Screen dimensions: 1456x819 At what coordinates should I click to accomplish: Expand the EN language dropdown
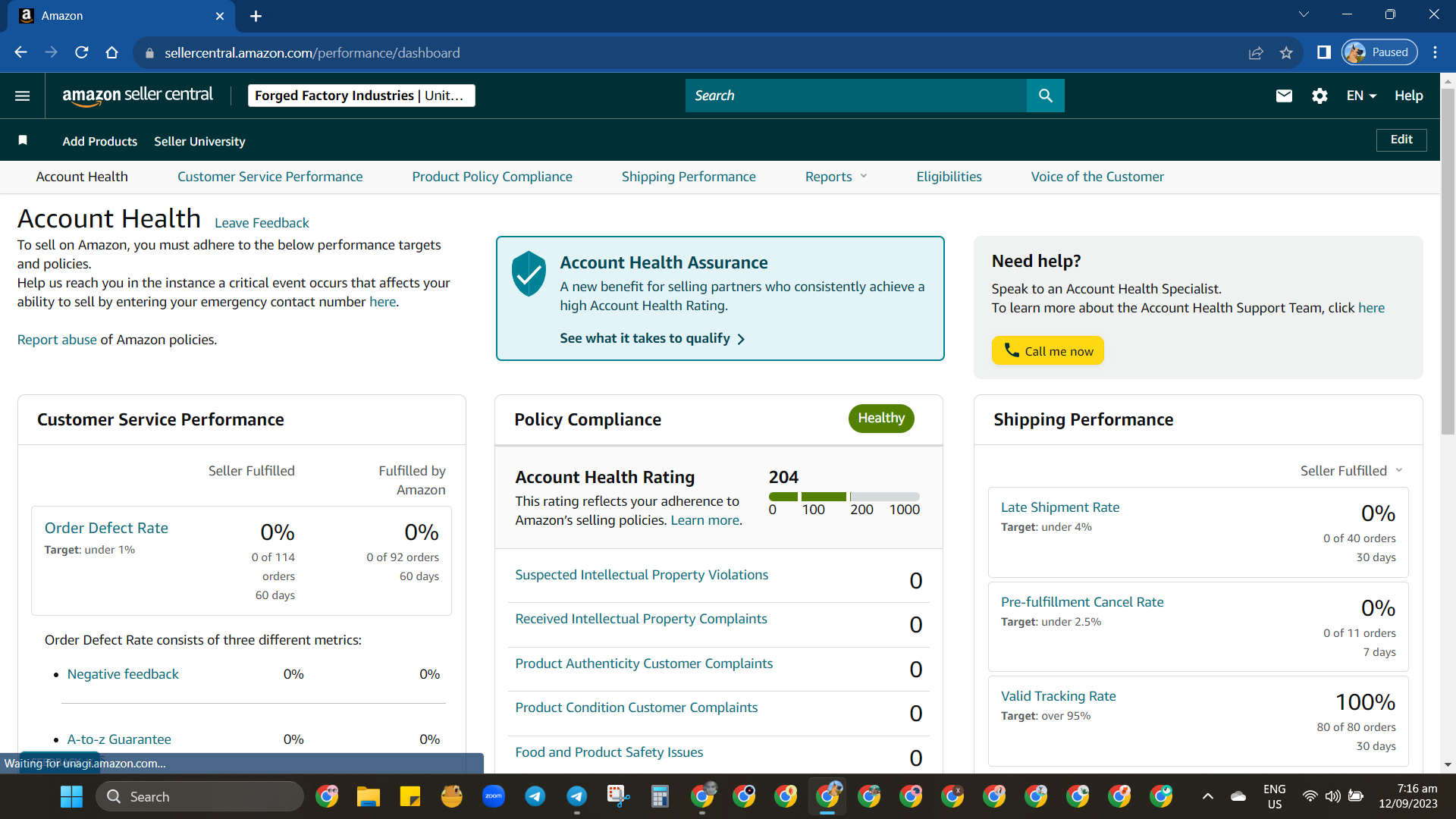(x=1361, y=96)
